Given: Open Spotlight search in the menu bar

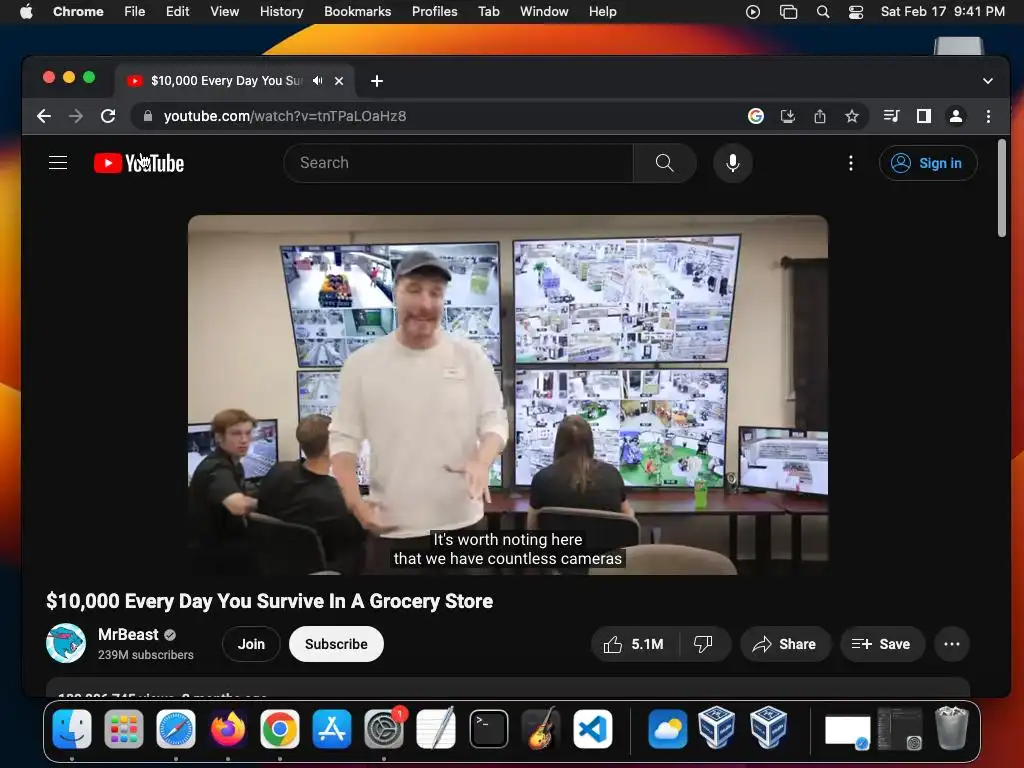Looking at the screenshot, I should click(x=823, y=12).
